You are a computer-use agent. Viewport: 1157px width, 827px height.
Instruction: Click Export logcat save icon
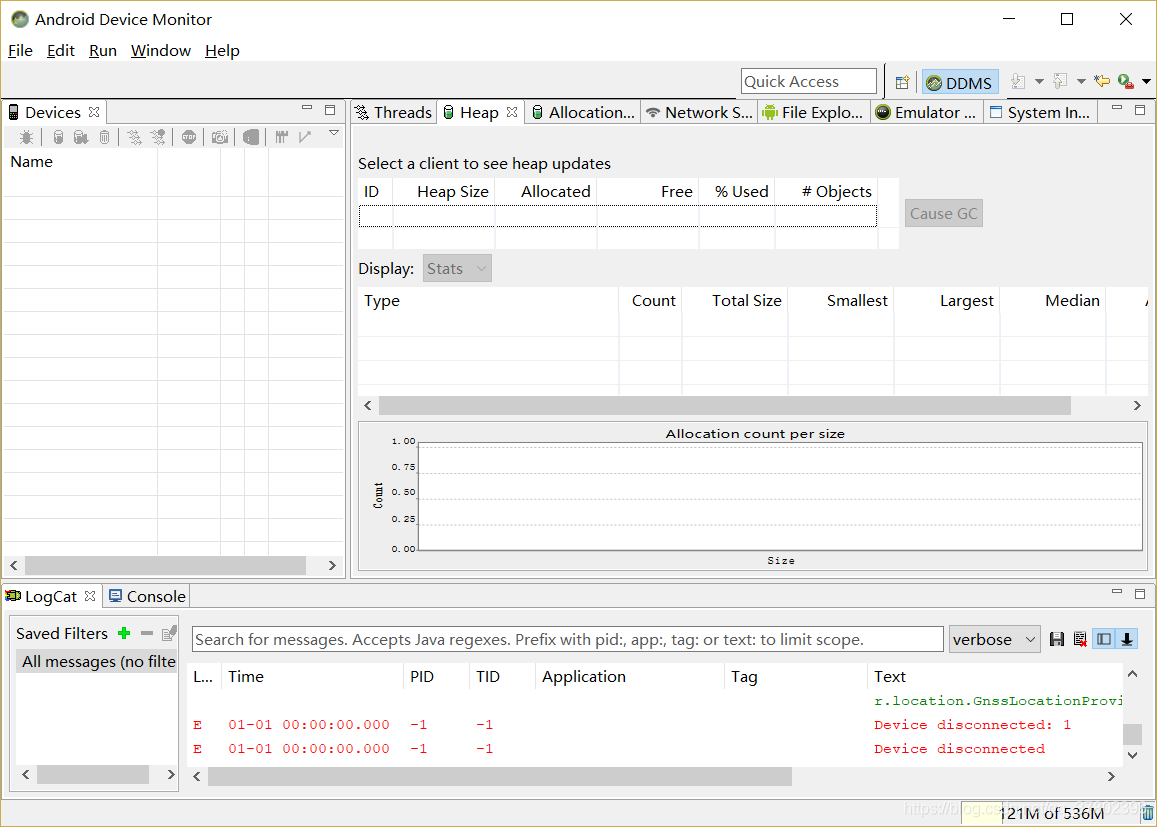(1057, 640)
